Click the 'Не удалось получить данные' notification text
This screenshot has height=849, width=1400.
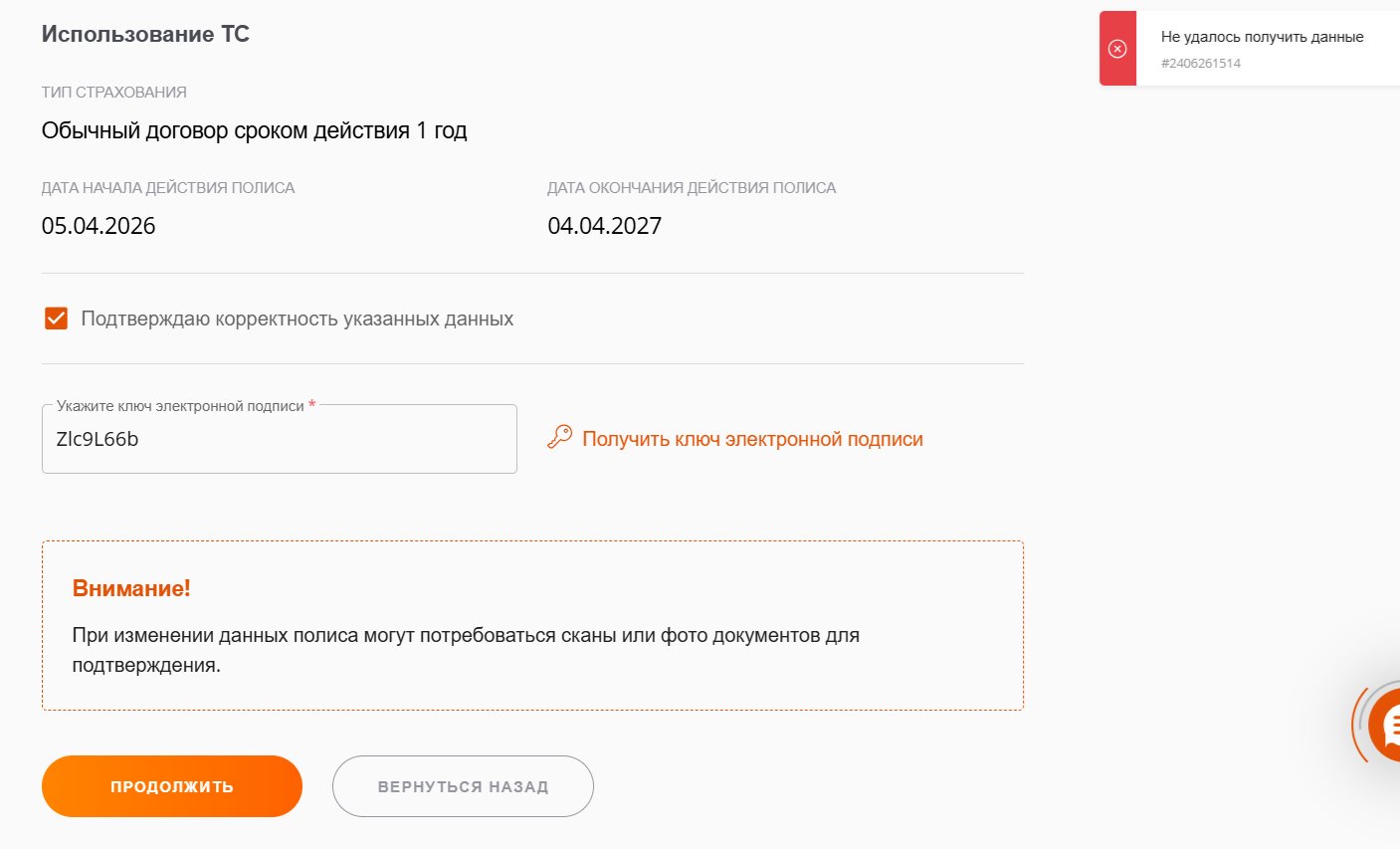click(x=1262, y=37)
